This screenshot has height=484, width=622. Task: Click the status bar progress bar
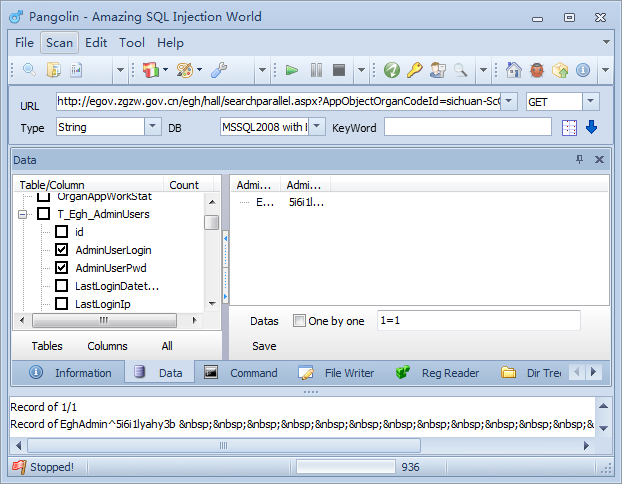[x=346, y=467]
